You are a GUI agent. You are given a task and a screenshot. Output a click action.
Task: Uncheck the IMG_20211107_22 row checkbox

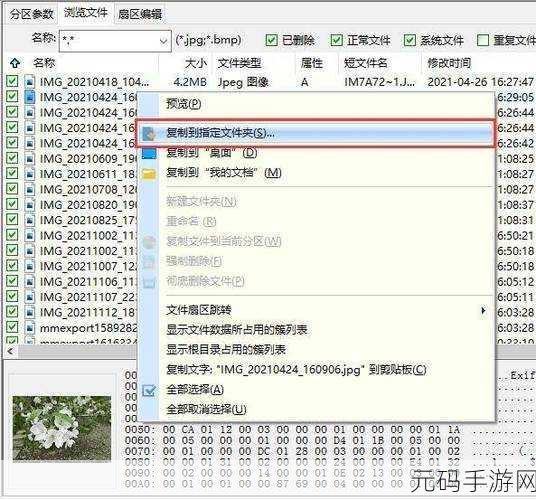point(12,296)
